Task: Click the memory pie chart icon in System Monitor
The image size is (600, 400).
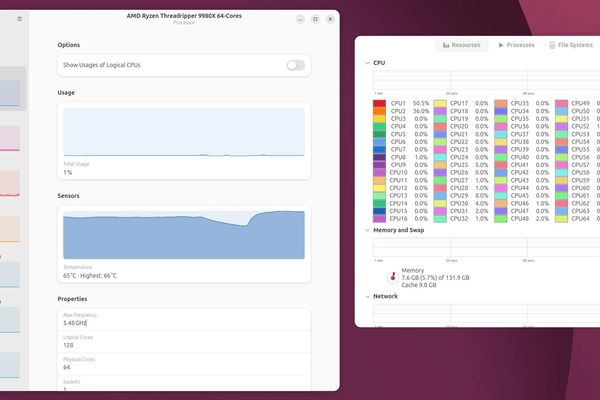Action: 393,277
